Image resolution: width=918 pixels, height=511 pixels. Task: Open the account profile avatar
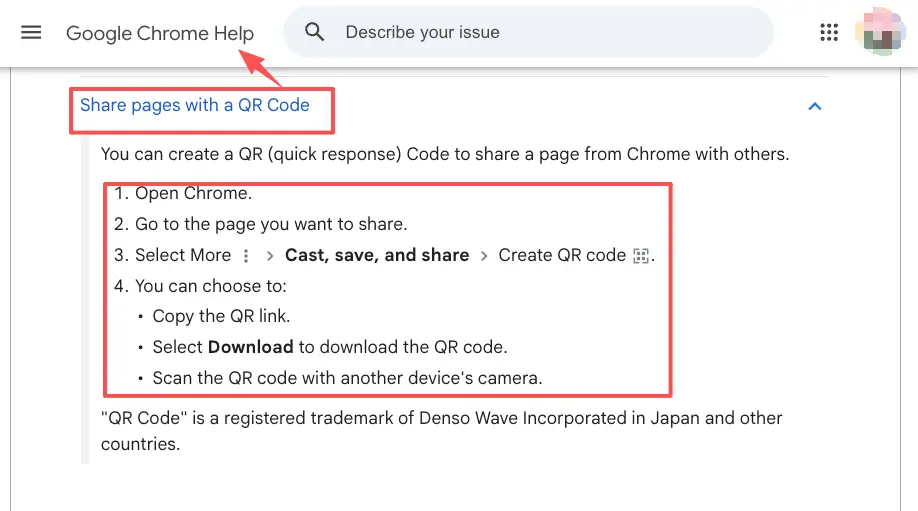point(881,32)
